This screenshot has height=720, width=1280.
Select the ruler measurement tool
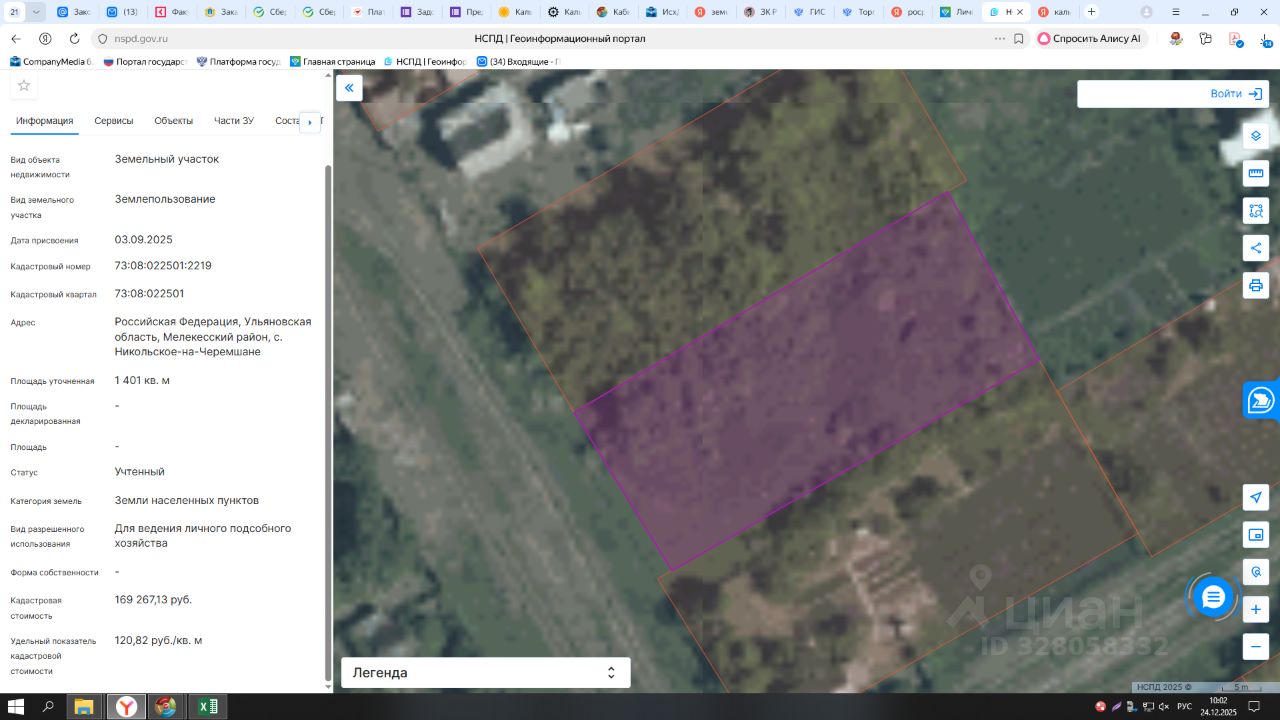[1256, 174]
